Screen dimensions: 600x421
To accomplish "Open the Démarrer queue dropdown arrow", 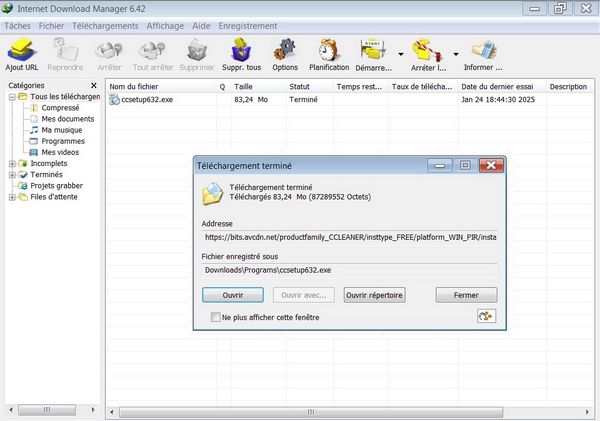I will coord(401,54).
